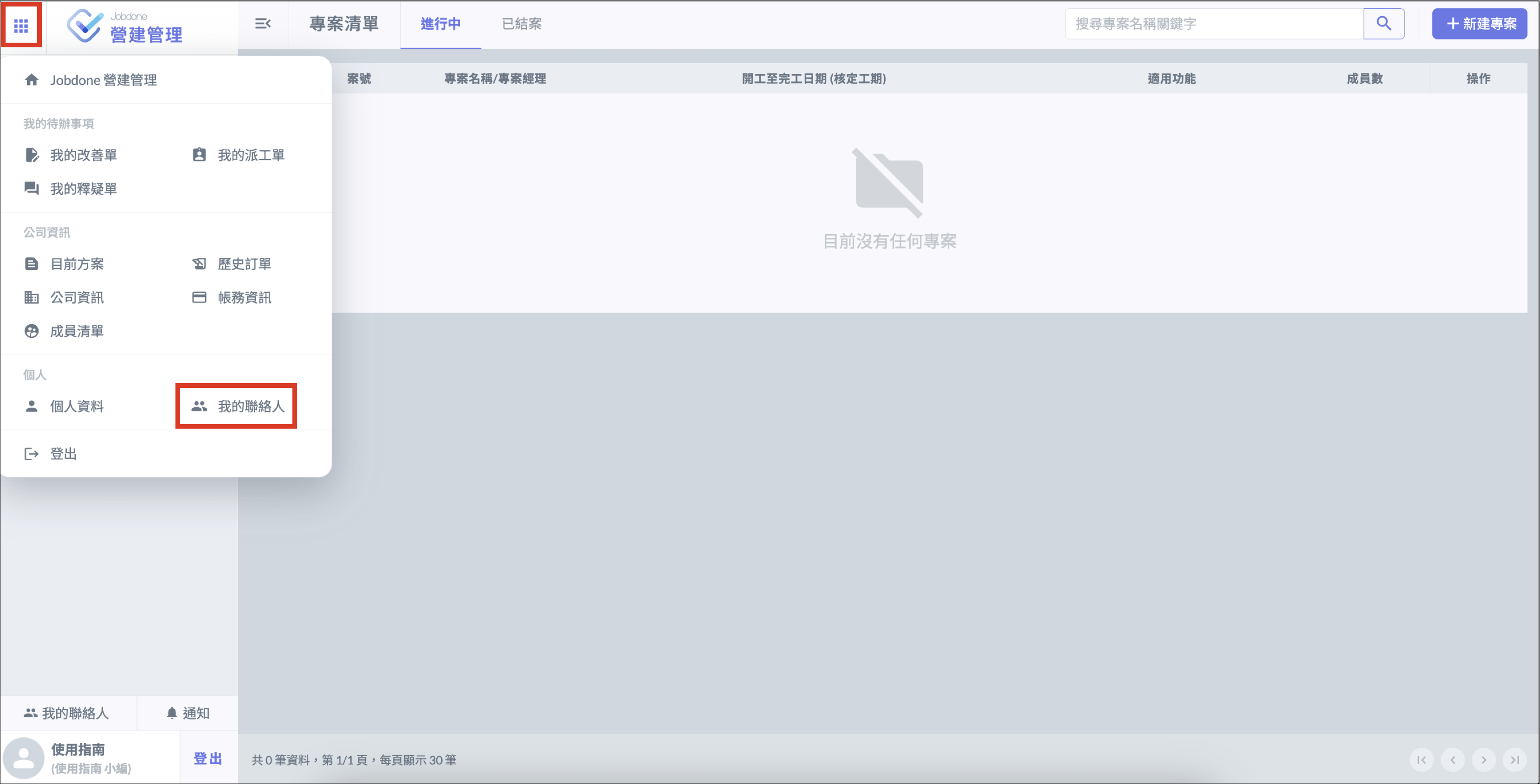The height and width of the screenshot is (784, 1540).
Task: Click the 案號 column header
Action: 359,79
